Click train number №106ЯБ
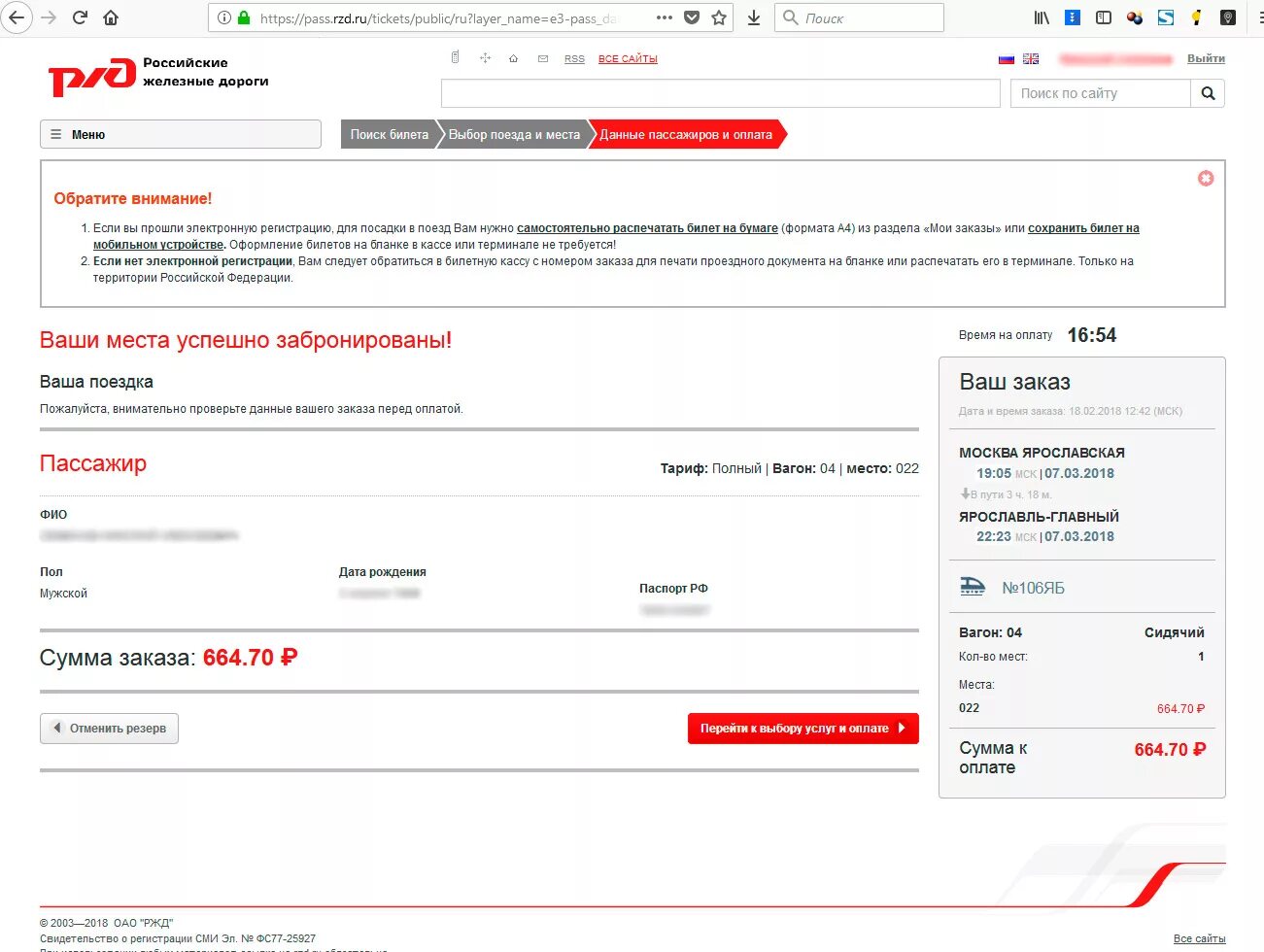 pos(1033,588)
